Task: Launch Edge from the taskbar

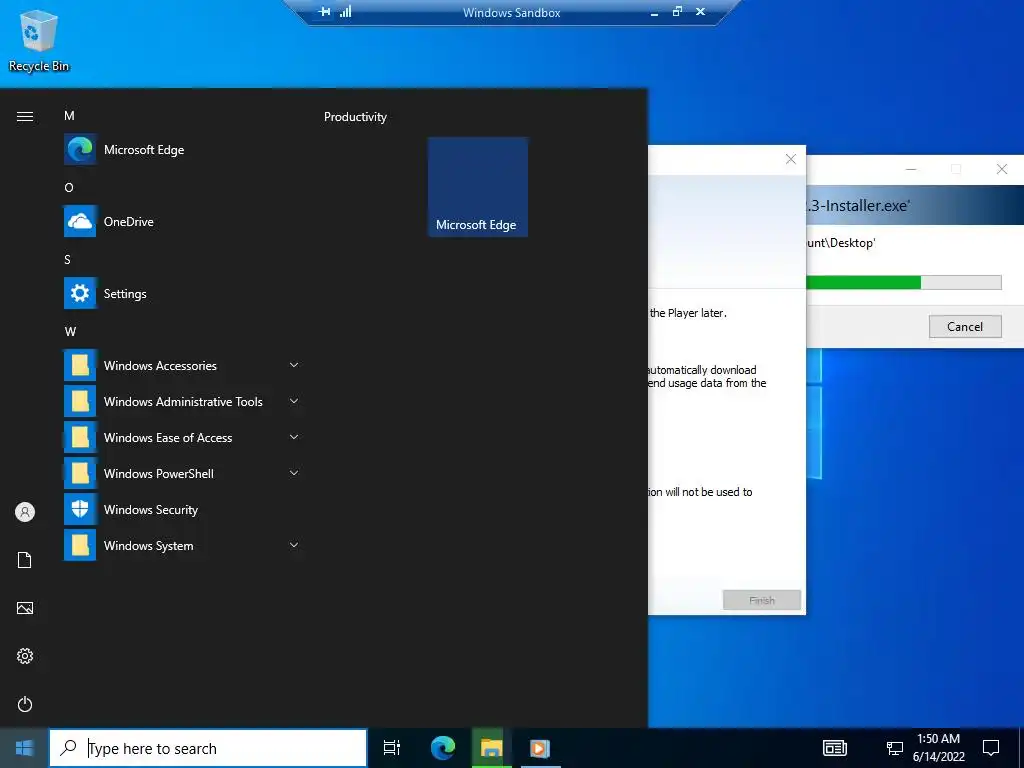Action: 443,748
